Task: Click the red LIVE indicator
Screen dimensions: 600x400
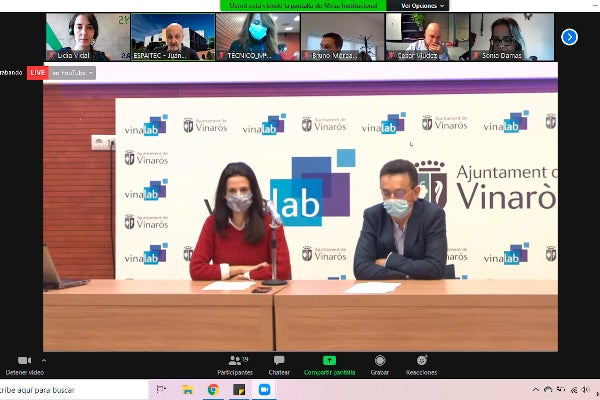Action: [x=38, y=73]
